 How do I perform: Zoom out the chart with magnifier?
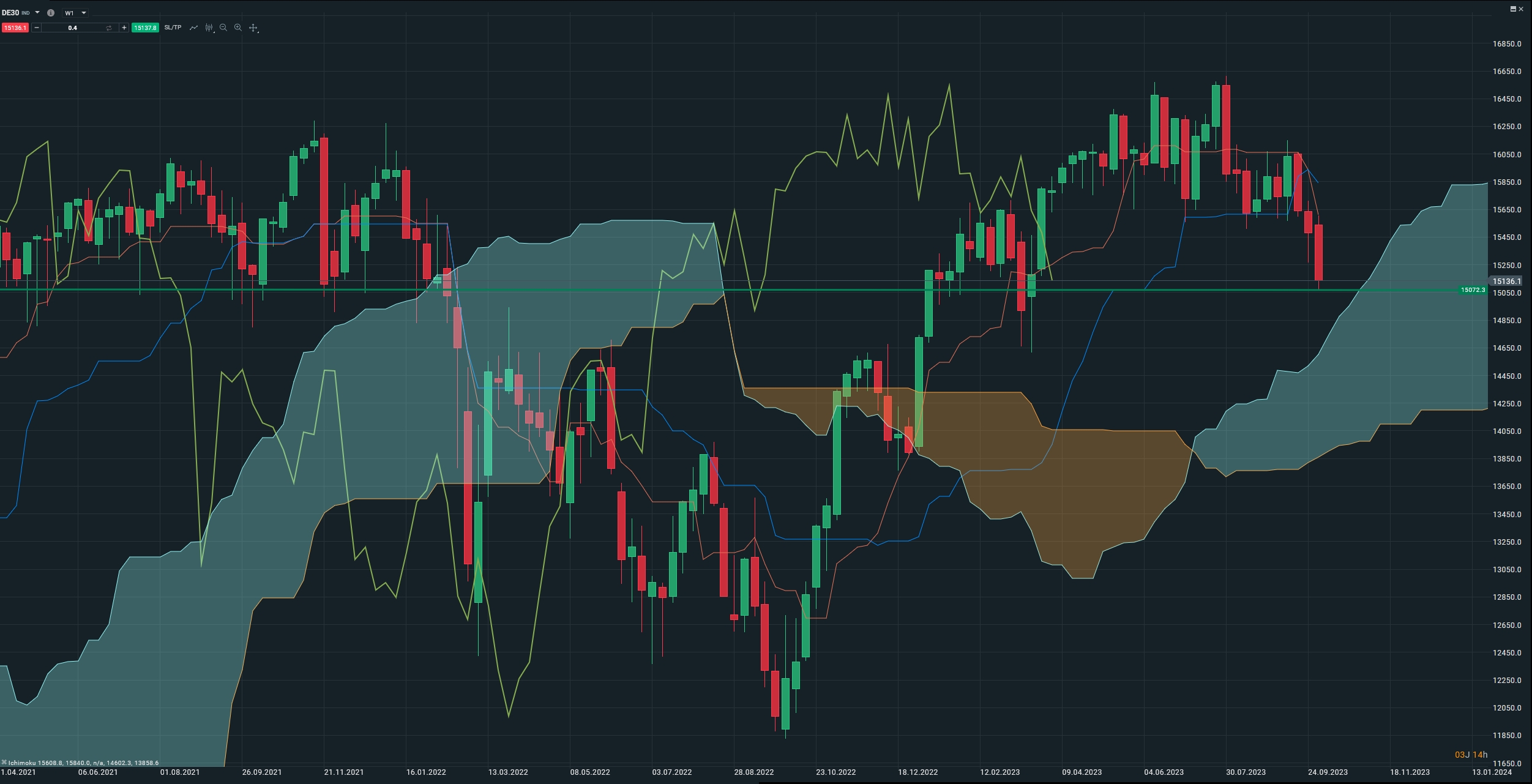pos(223,28)
